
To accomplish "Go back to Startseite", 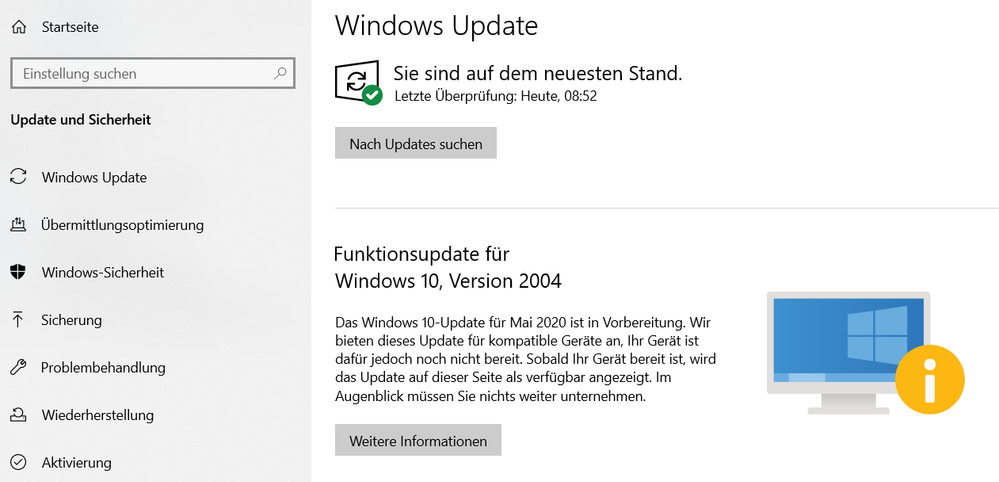I will point(70,27).
